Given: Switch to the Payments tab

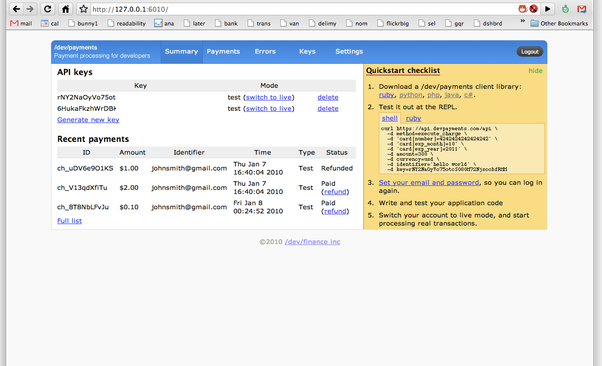Looking at the screenshot, I should pyautogui.click(x=223, y=51).
